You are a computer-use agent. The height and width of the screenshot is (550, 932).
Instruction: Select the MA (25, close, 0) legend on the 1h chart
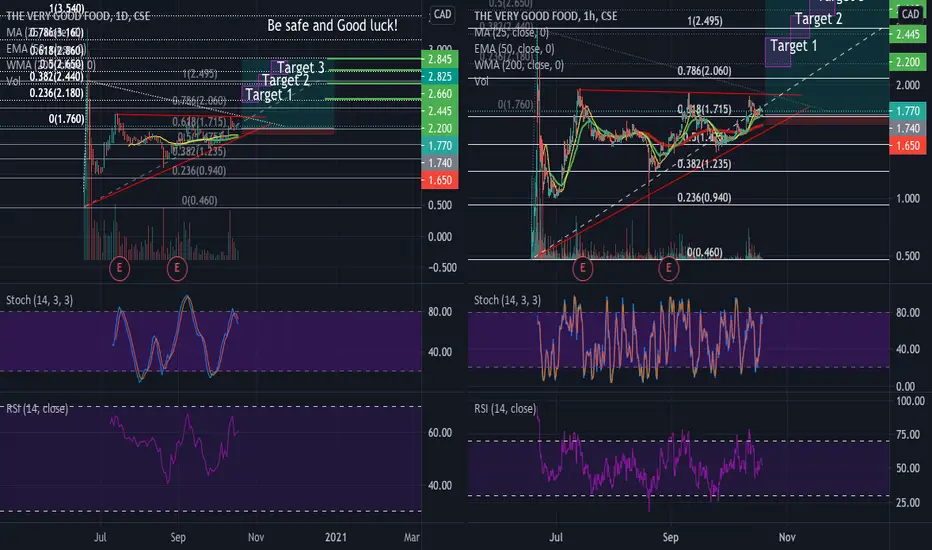(511, 33)
